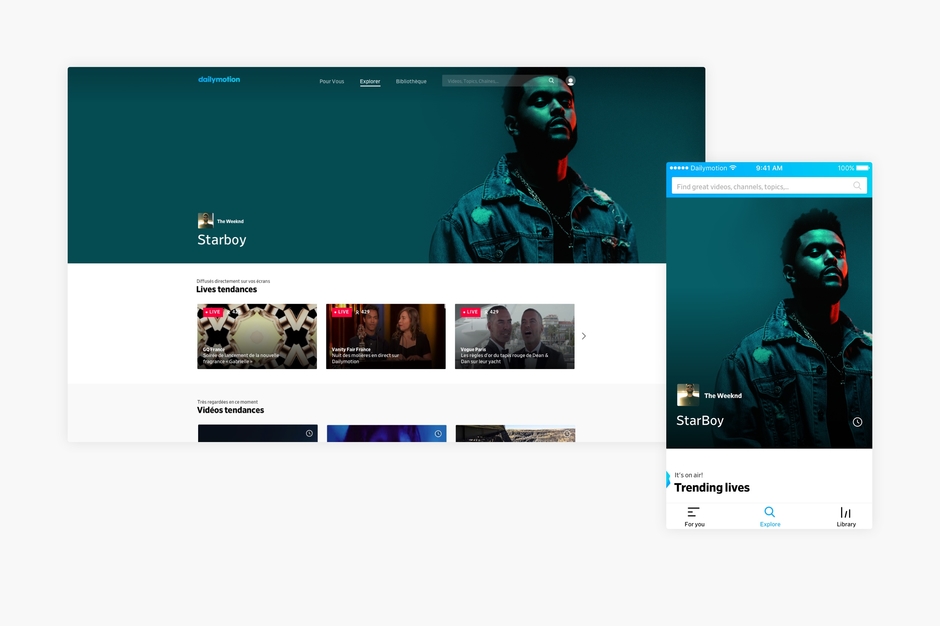This screenshot has width=940, height=626.
Task: Click the mobile search magnifier icon
Action: click(x=857, y=186)
